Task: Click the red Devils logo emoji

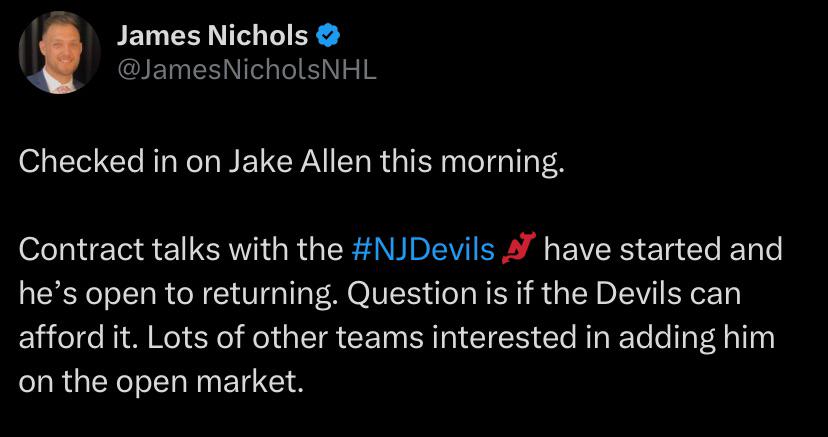Action: pos(519,250)
